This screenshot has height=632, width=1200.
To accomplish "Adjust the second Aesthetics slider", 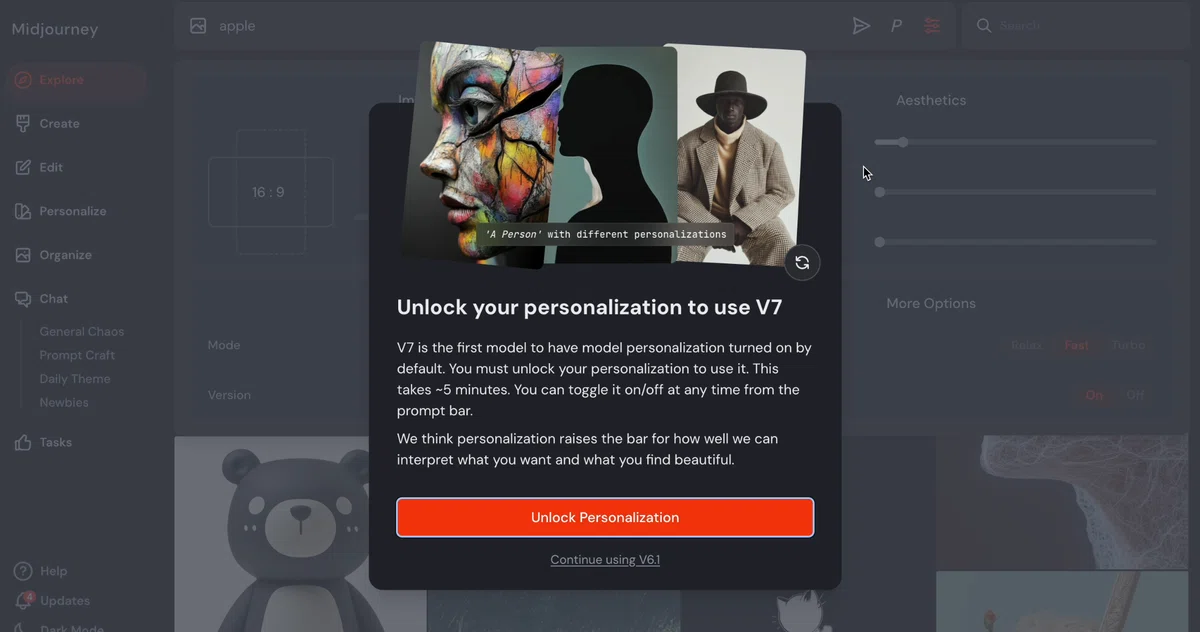I will pyautogui.click(x=1015, y=192).
